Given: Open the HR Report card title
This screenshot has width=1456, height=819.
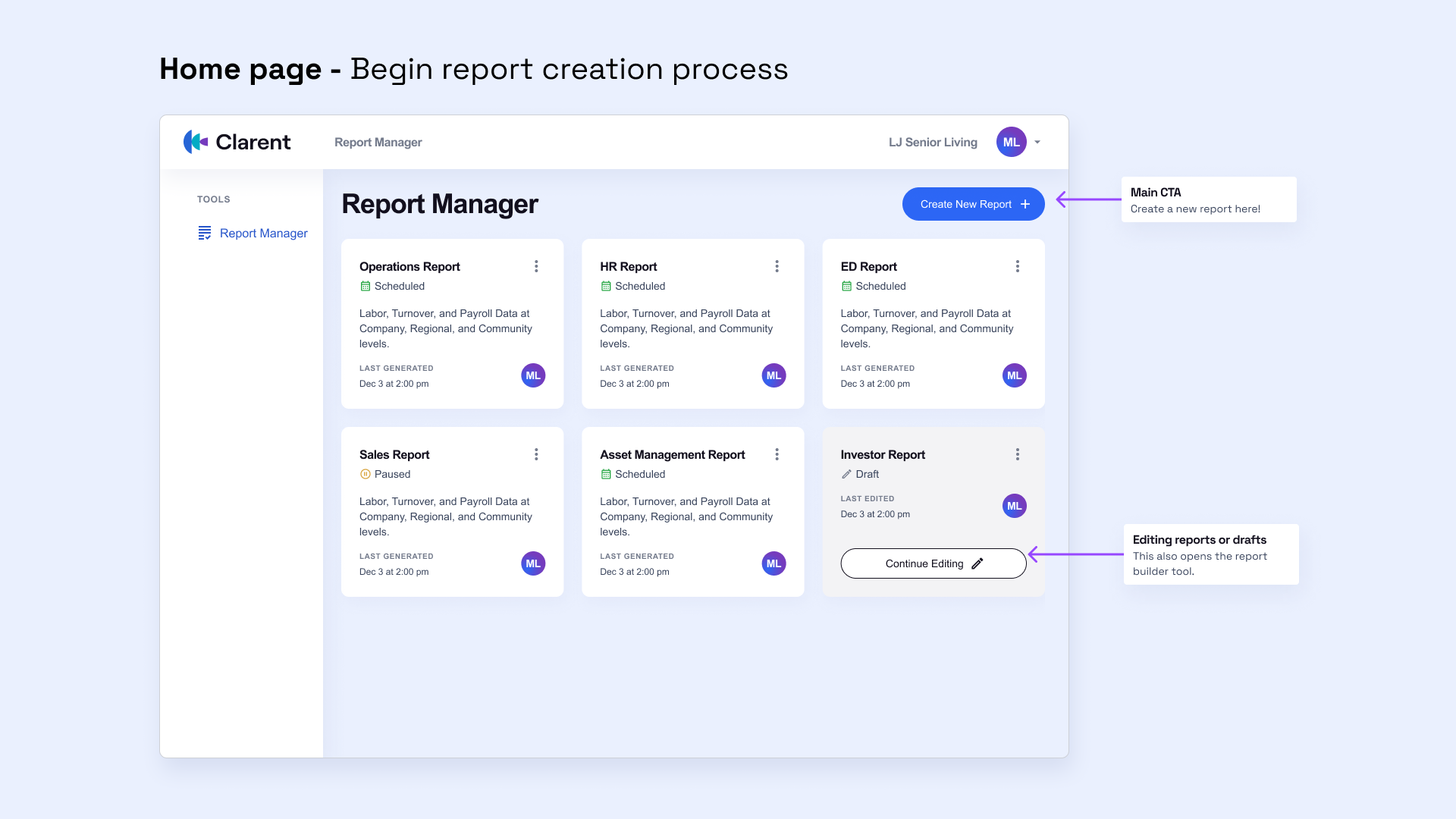Looking at the screenshot, I should tap(628, 266).
